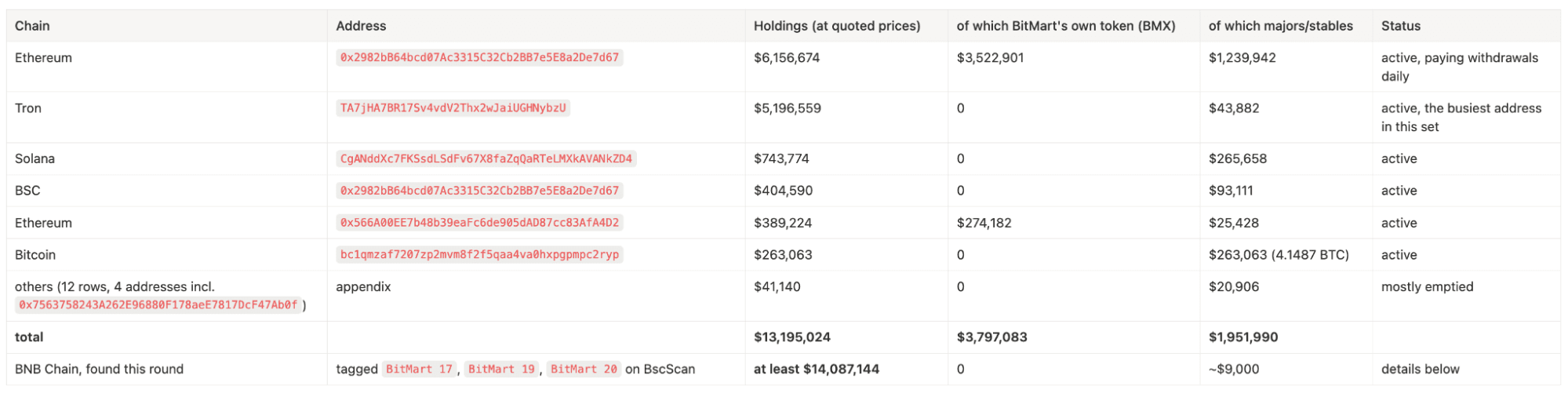Select the Tron address TA7jHA7BR17Sv4vdV2Thx2wJaiUGHNybzU
Image resolution: width=1568 pixels, height=393 pixels.
click(x=453, y=108)
